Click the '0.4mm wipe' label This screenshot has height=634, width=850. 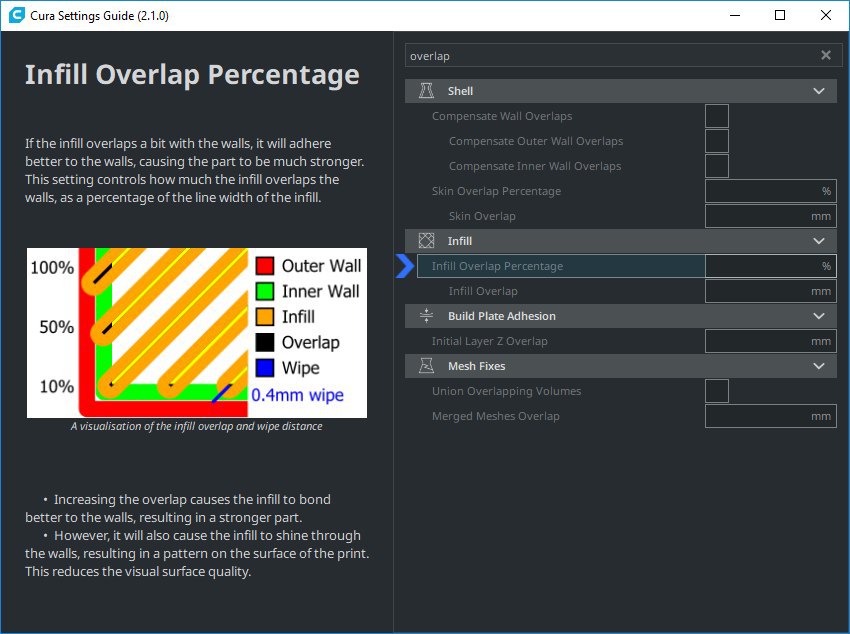(x=297, y=394)
